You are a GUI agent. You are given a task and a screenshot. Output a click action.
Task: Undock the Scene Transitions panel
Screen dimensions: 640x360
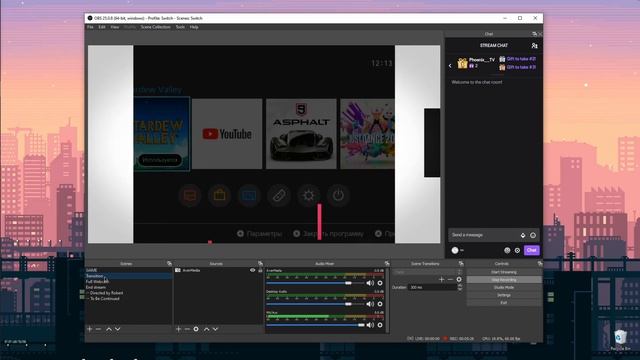[x=461, y=264]
